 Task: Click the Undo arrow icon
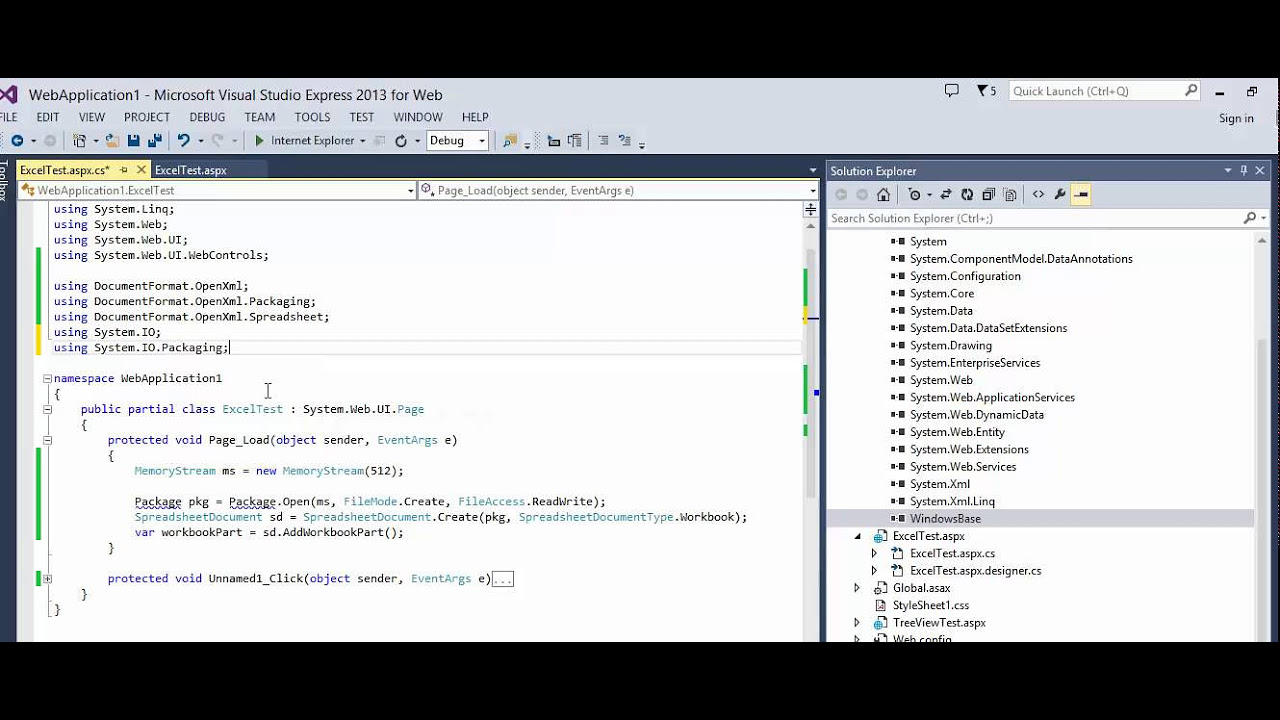tap(183, 141)
